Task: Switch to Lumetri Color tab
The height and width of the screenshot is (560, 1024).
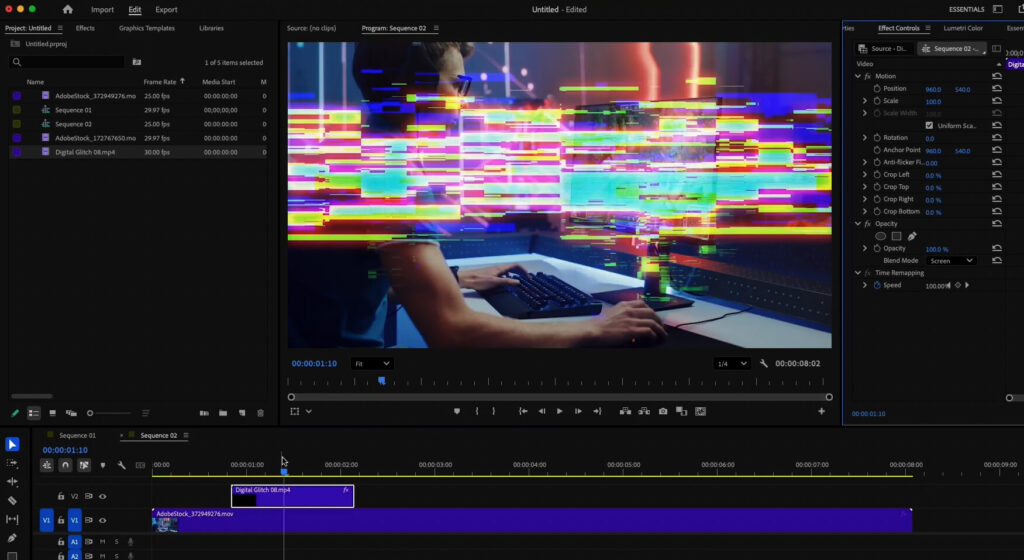Action: point(963,28)
